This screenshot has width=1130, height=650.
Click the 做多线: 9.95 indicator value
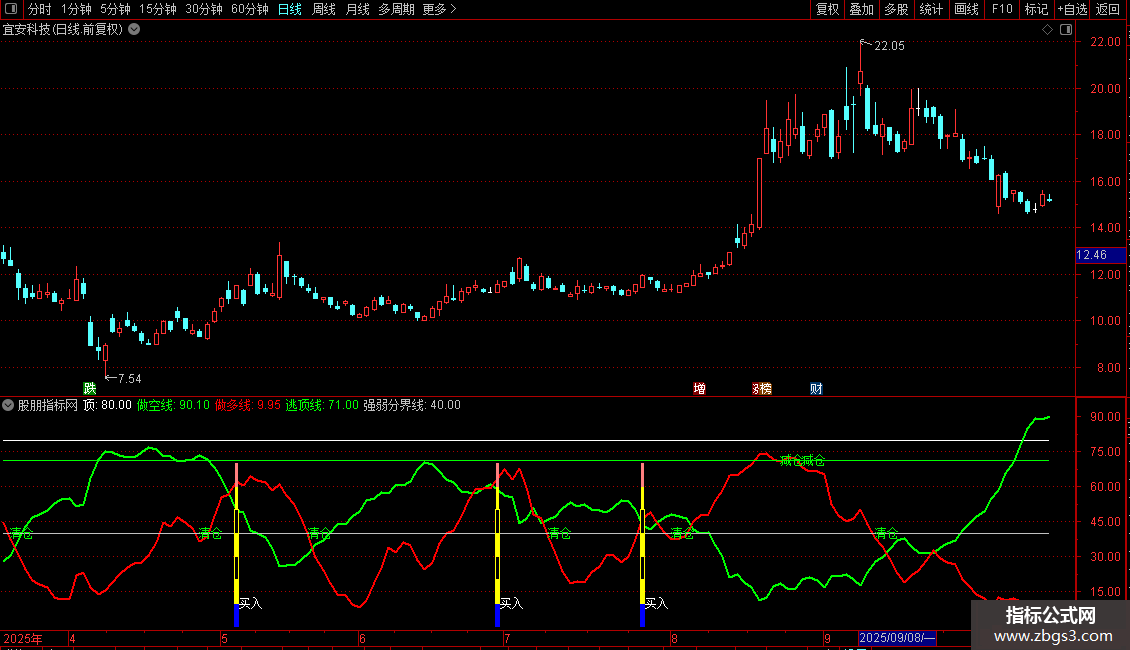(248, 405)
